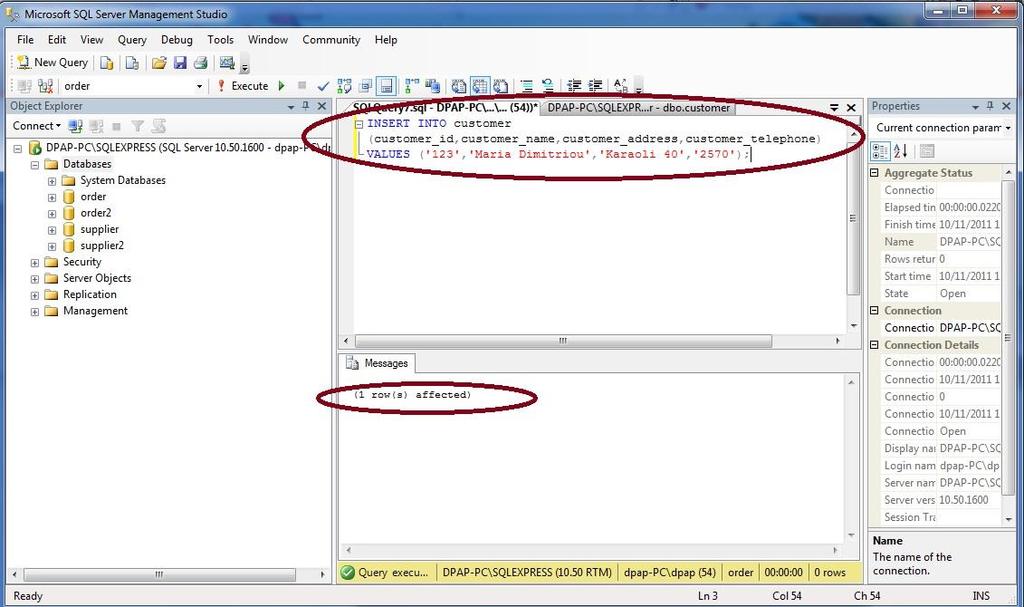Click Connect Object Explorer icon beside Connect
1024x607 pixels.
click(x=76, y=126)
